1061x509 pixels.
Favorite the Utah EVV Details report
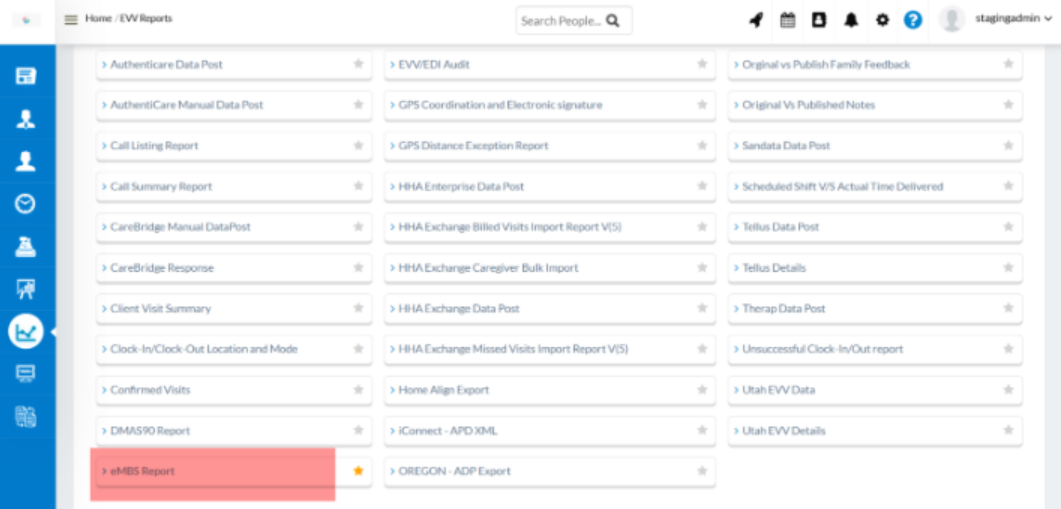pos(1008,430)
